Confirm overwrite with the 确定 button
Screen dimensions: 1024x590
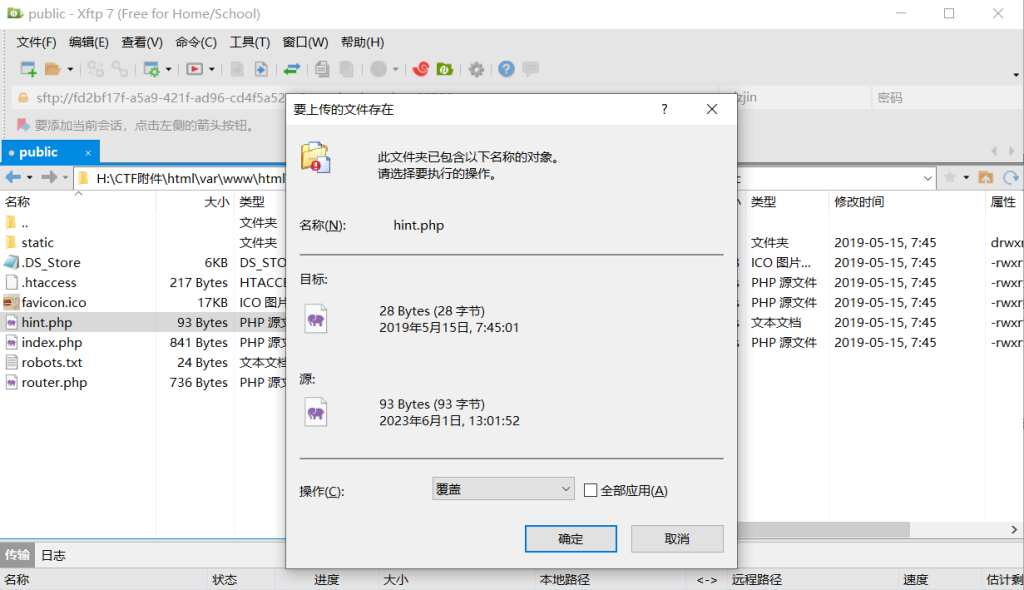(570, 539)
